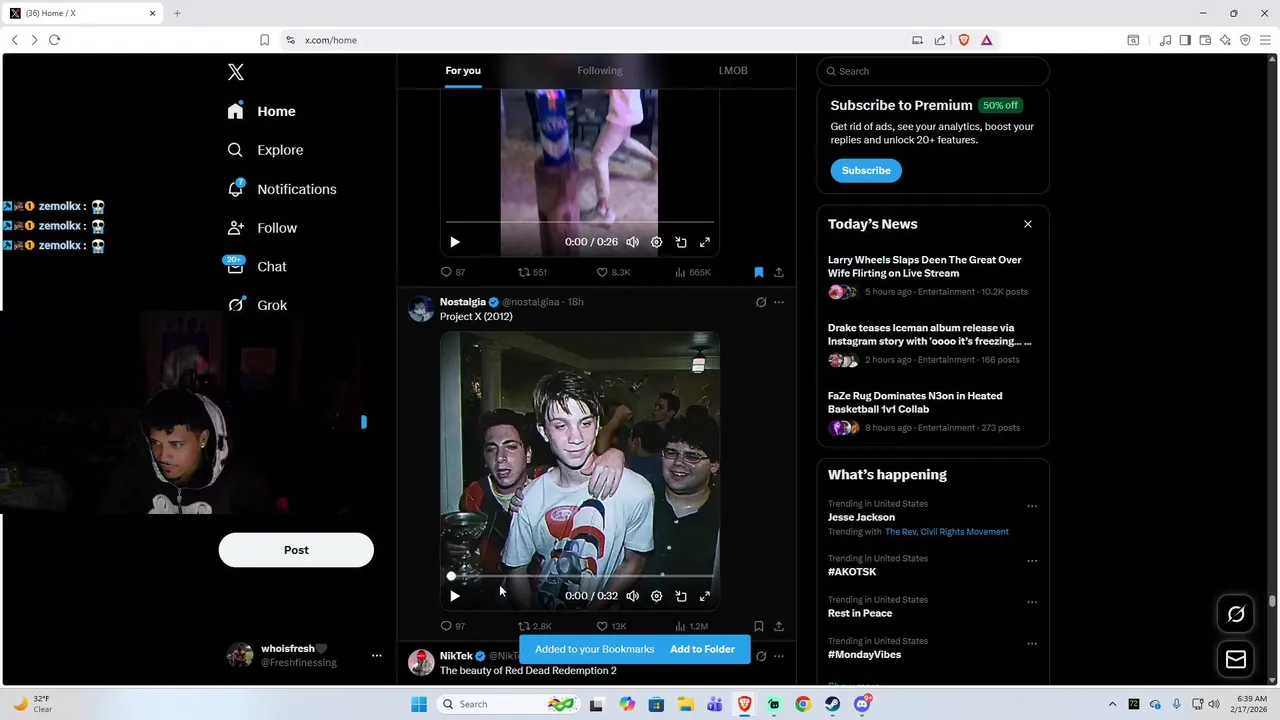Play the 0:26 video at the top
Screen dimensions: 1280x720
point(455,242)
